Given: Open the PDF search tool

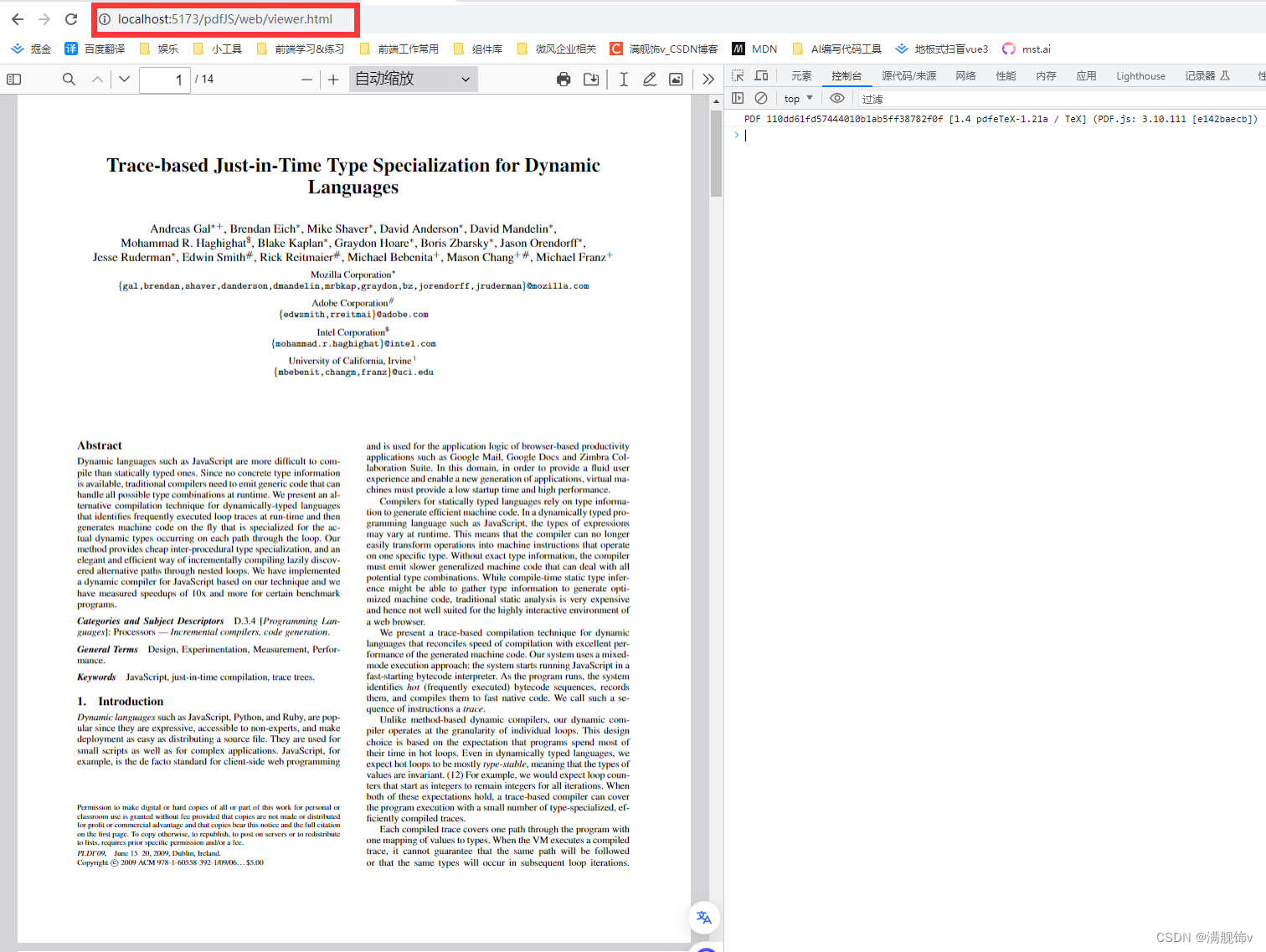Looking at the screenshot, I should (68, 79).
